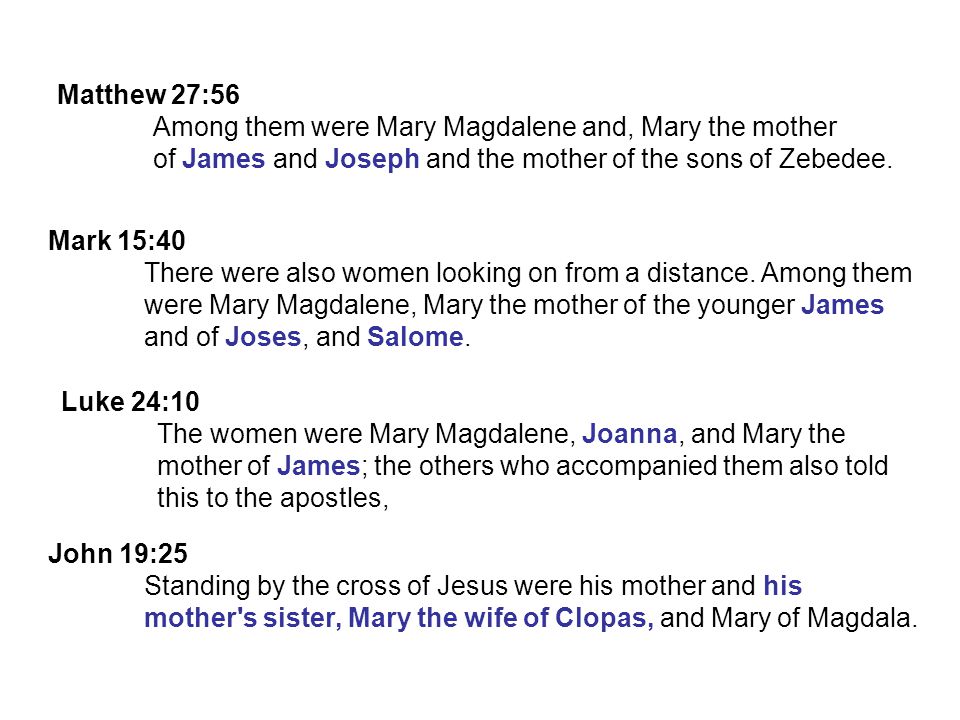Click the blue word Joses
Viewport: 960px width, 720px height.
[263, 337]
